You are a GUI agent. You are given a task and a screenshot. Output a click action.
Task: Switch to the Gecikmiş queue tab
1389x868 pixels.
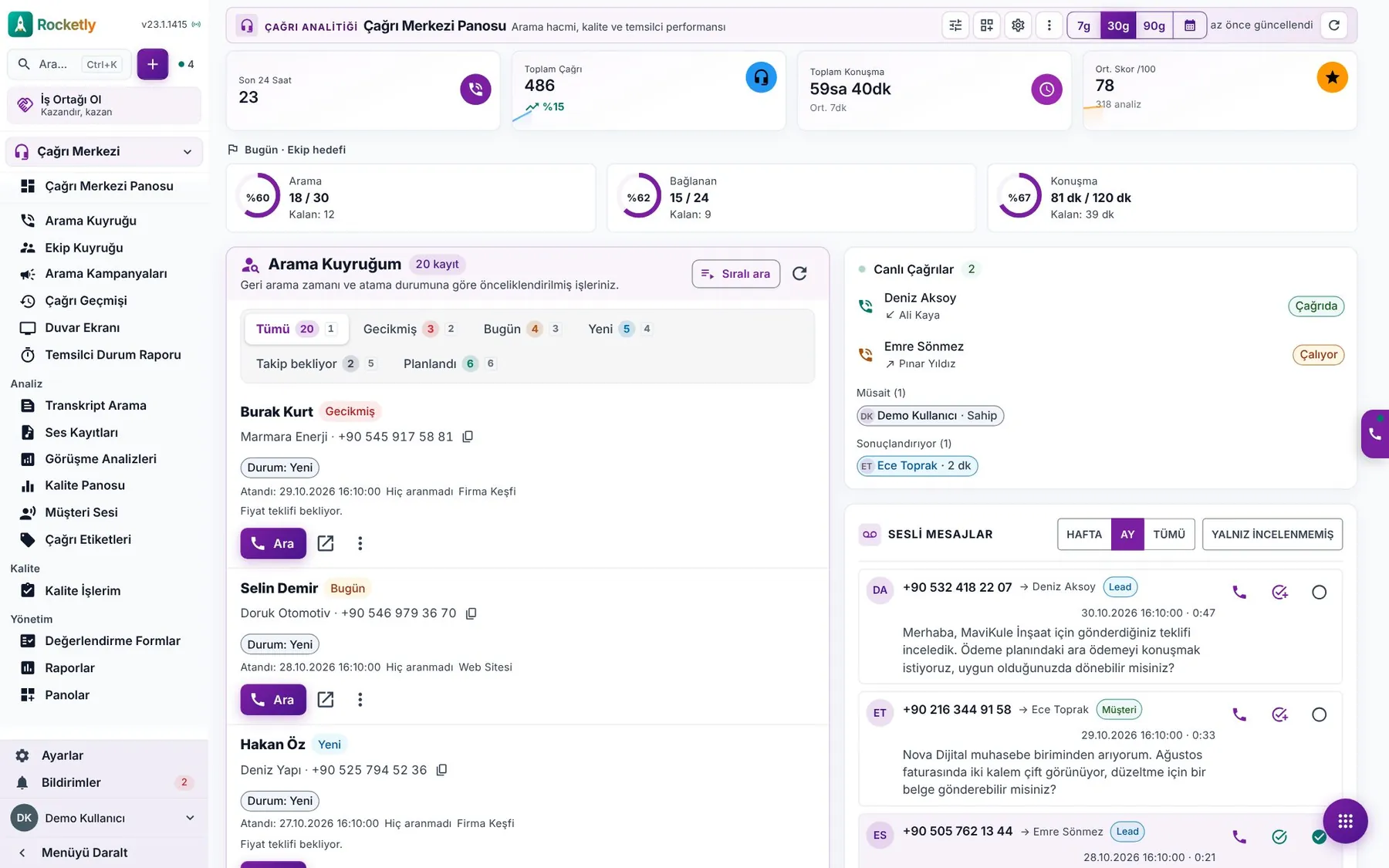409,329
